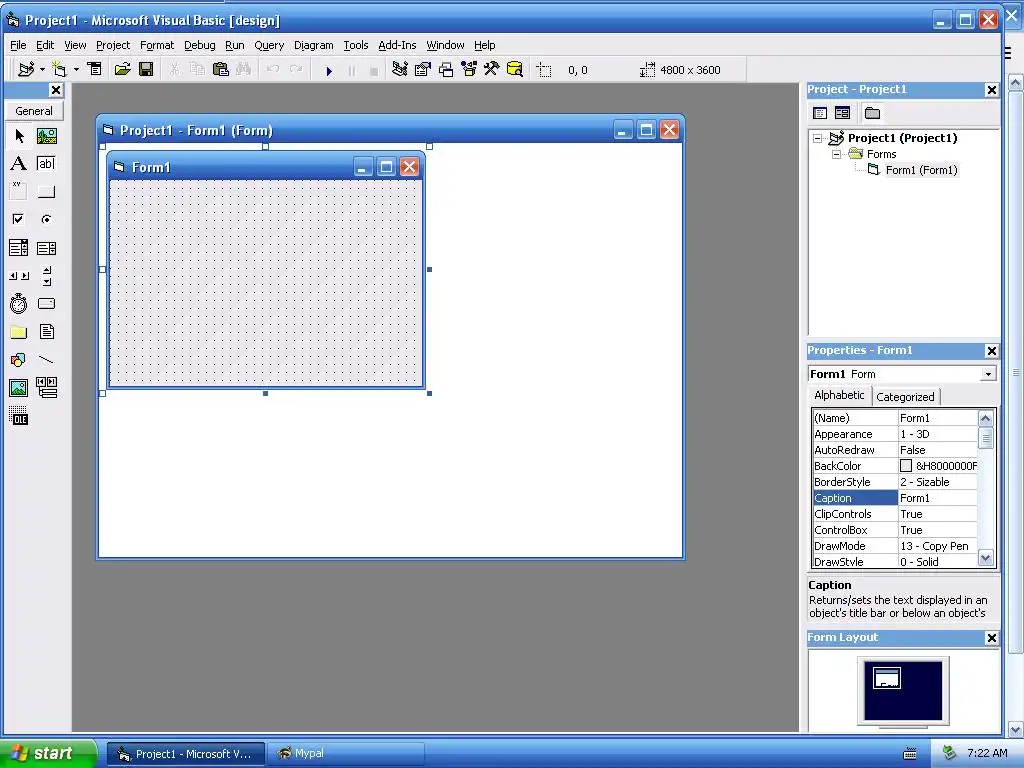Open the Debug menu
This screenshot has width=1024, height=768.
(x=200, y=45)
